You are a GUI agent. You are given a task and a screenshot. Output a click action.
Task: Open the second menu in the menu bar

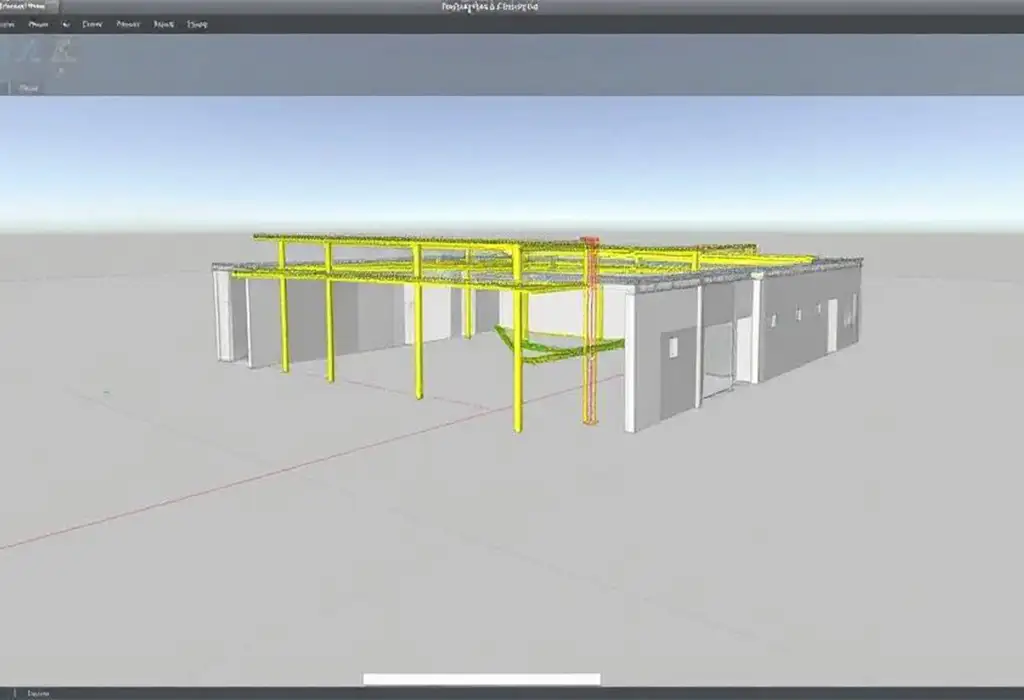pos(39,24)
